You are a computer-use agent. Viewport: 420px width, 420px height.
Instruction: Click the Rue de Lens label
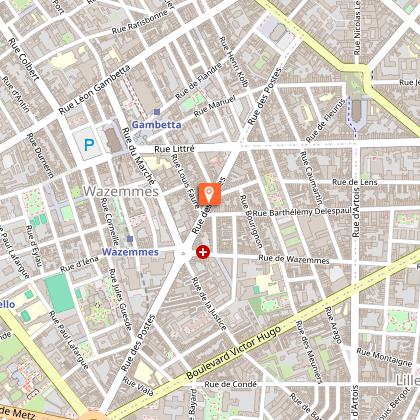tap(355, 182)
